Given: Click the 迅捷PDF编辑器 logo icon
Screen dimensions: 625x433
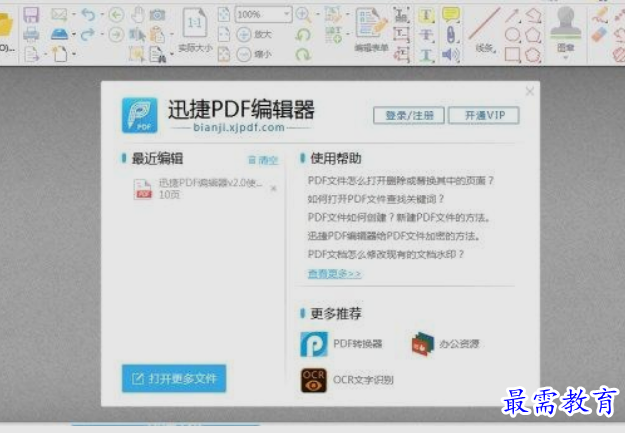Looking at the screenshot, I should 140,115.
